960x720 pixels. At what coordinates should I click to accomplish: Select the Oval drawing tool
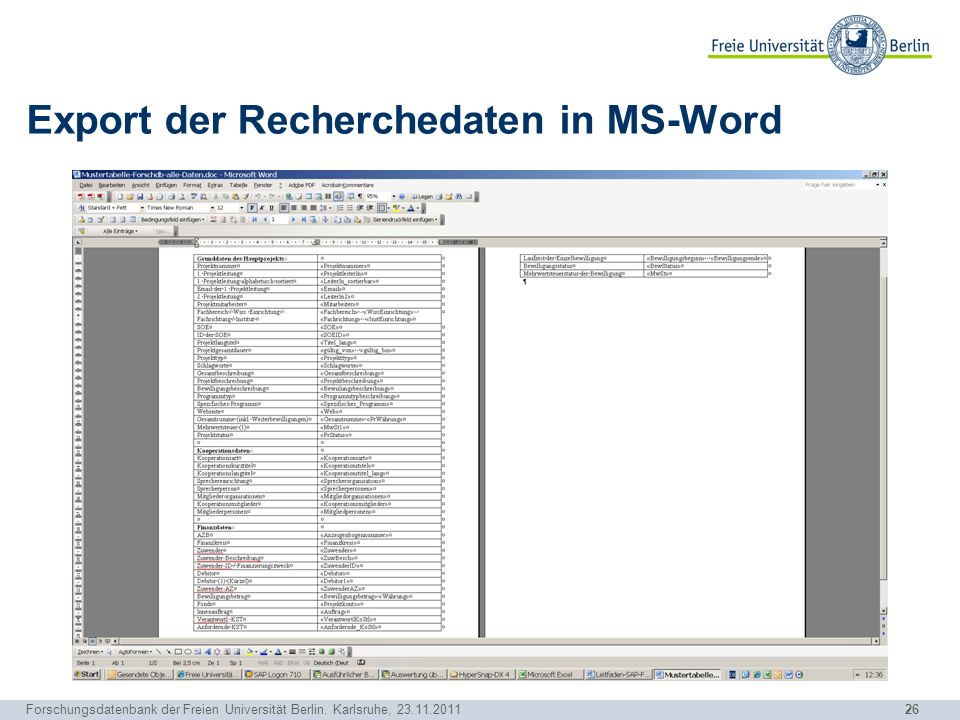(x=188, y=651)
